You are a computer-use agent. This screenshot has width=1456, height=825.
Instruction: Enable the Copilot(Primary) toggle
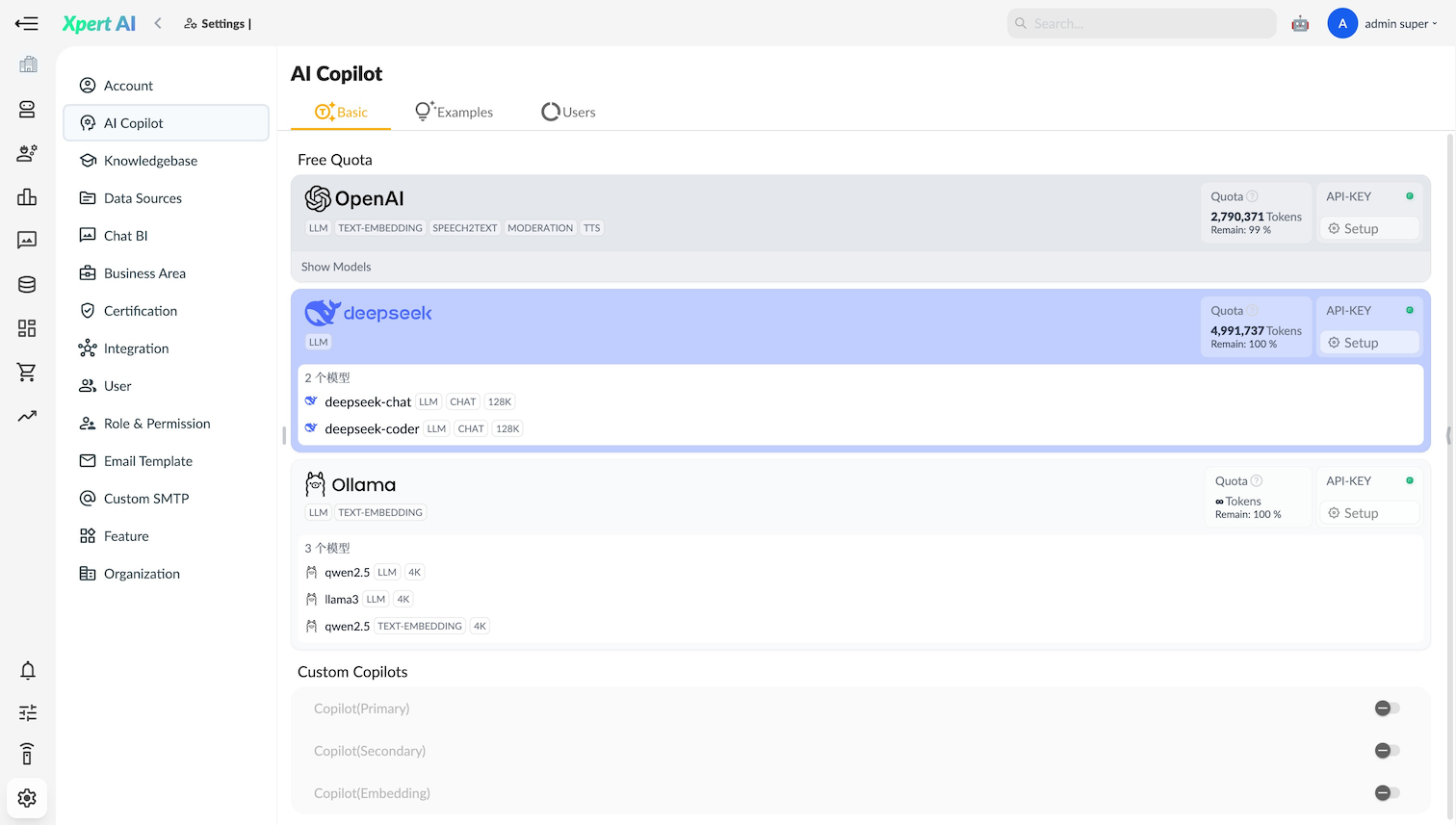pos(1387,709)
